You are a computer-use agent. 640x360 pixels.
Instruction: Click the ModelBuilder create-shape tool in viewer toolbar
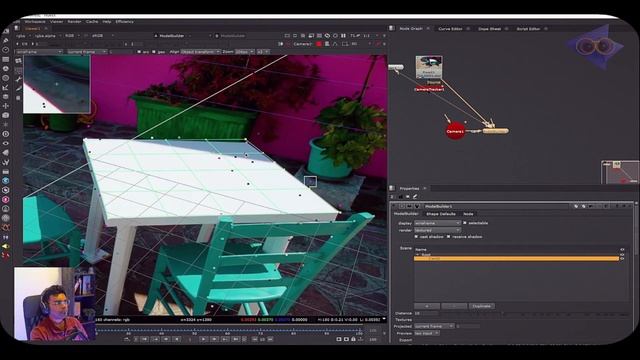(18, 60)
